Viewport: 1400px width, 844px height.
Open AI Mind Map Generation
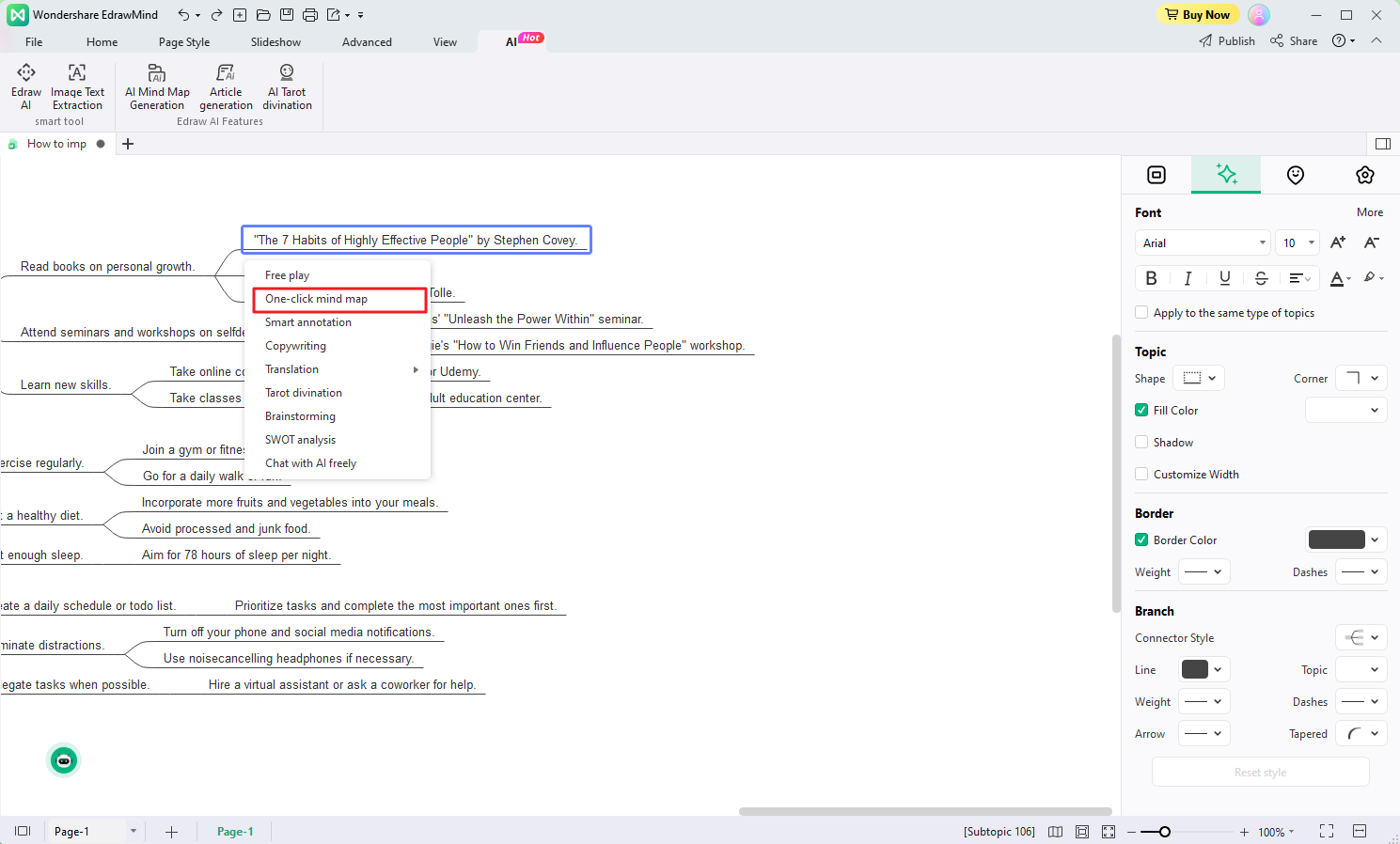pos(157,86)
